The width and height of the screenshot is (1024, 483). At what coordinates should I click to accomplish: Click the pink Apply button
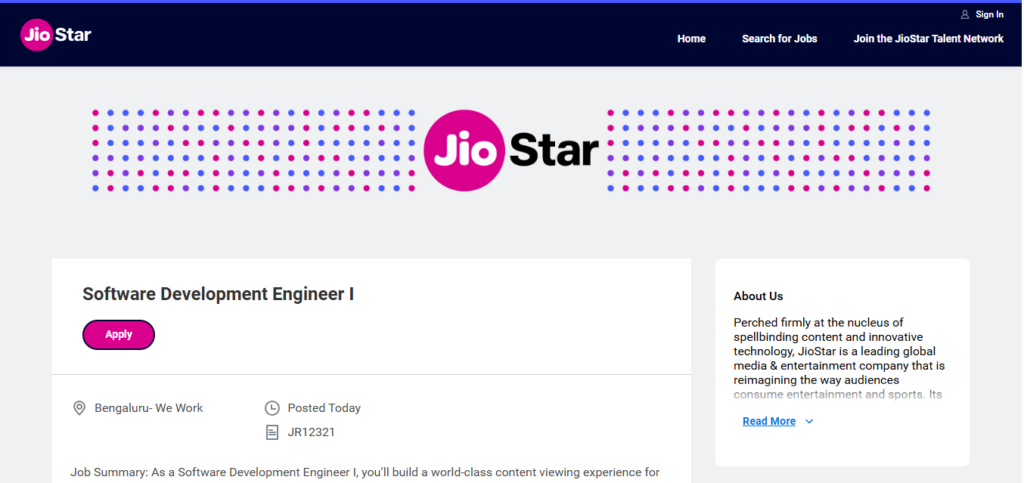tap(118, 334)
